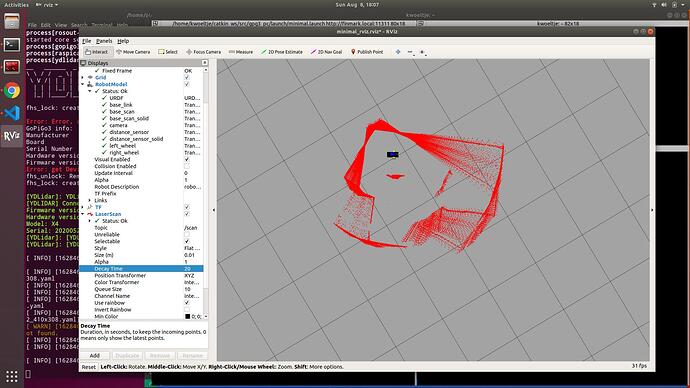The image size is (690, 388).
Task: Launch Google Chrome from the dock
Action: pos(12,91)
